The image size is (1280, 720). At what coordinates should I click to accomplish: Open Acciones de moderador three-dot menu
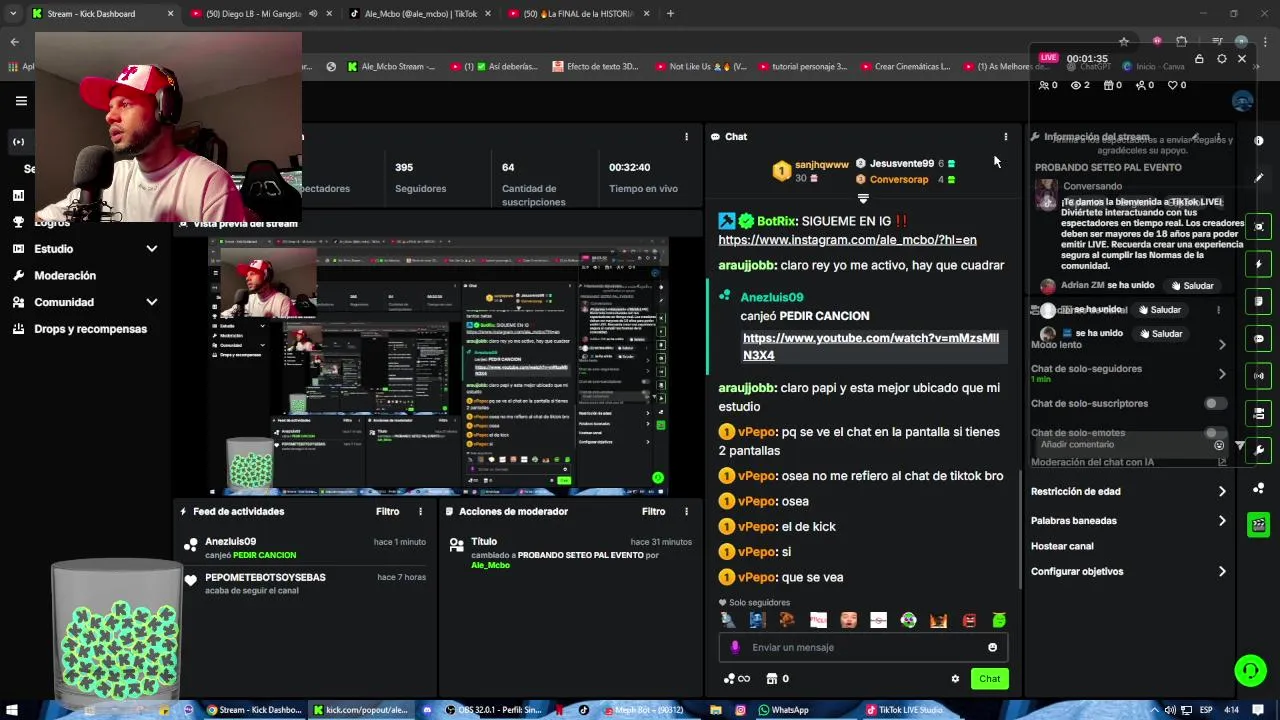[686, 511]
